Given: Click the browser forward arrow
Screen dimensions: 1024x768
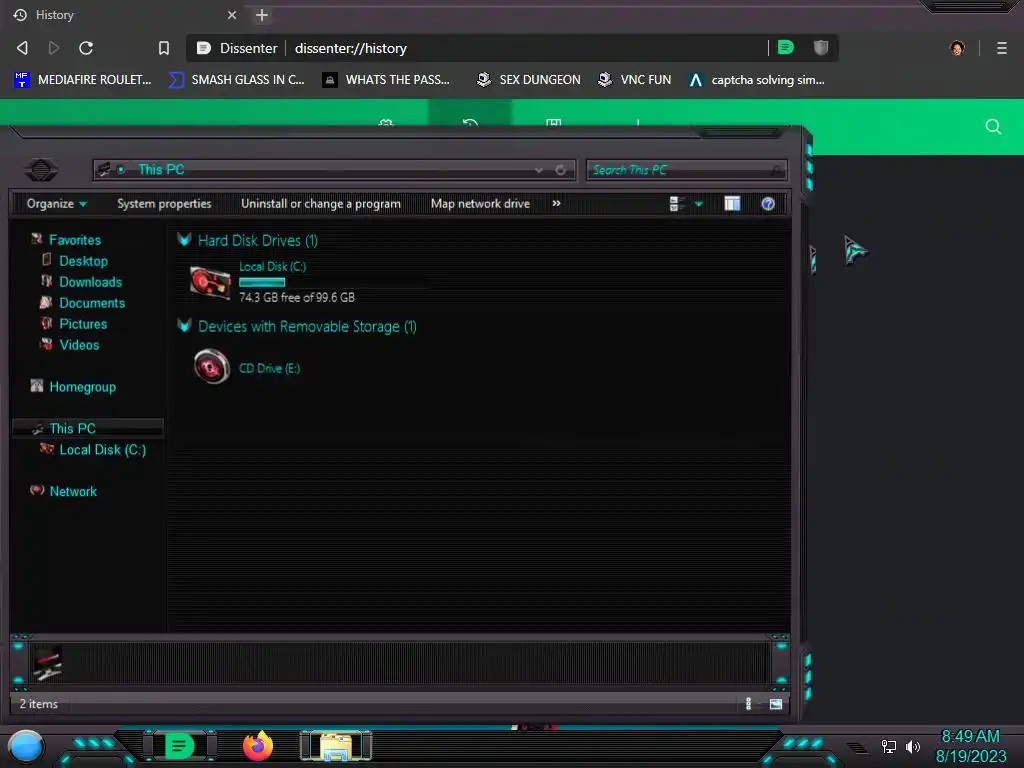Looking at the screenshot, I should click(54, 48).
